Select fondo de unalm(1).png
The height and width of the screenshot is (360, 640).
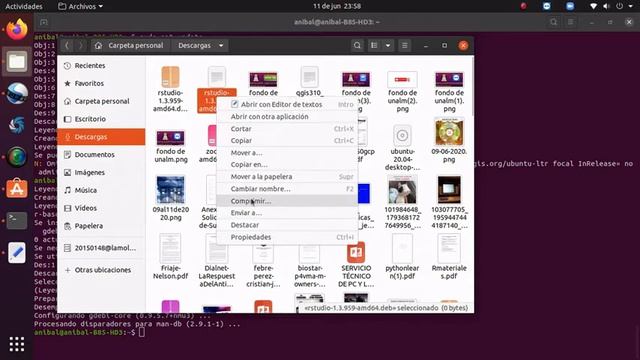449,90
